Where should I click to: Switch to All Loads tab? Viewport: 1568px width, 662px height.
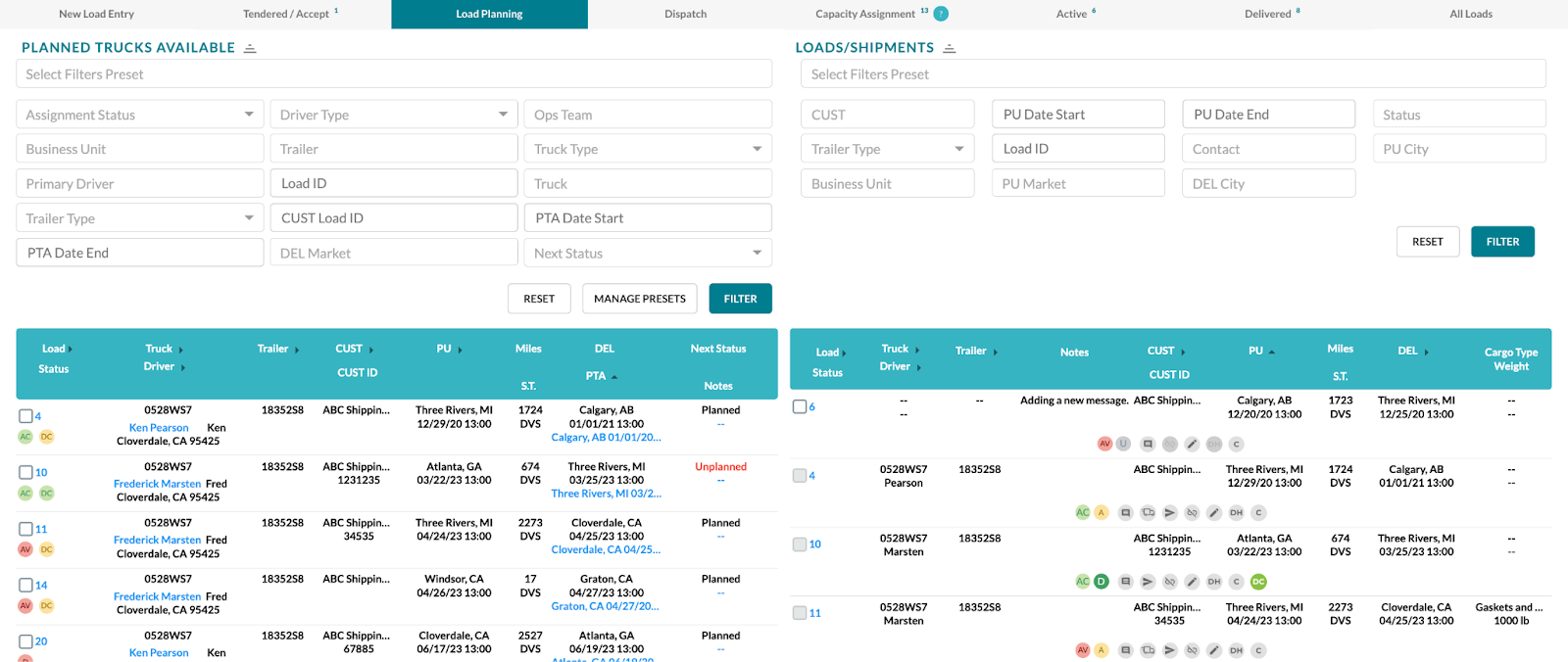(x=1471, y=14)
